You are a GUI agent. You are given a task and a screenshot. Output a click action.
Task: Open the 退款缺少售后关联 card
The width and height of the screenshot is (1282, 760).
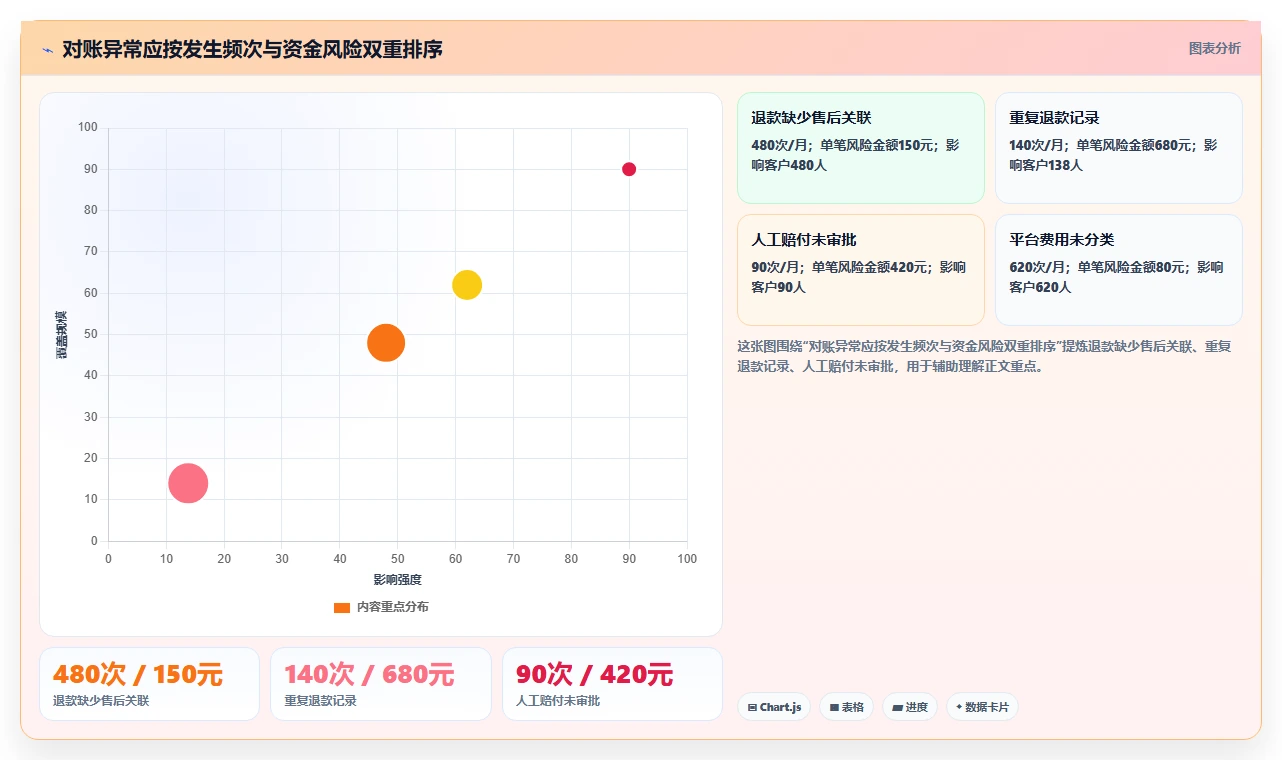[861, 148]
